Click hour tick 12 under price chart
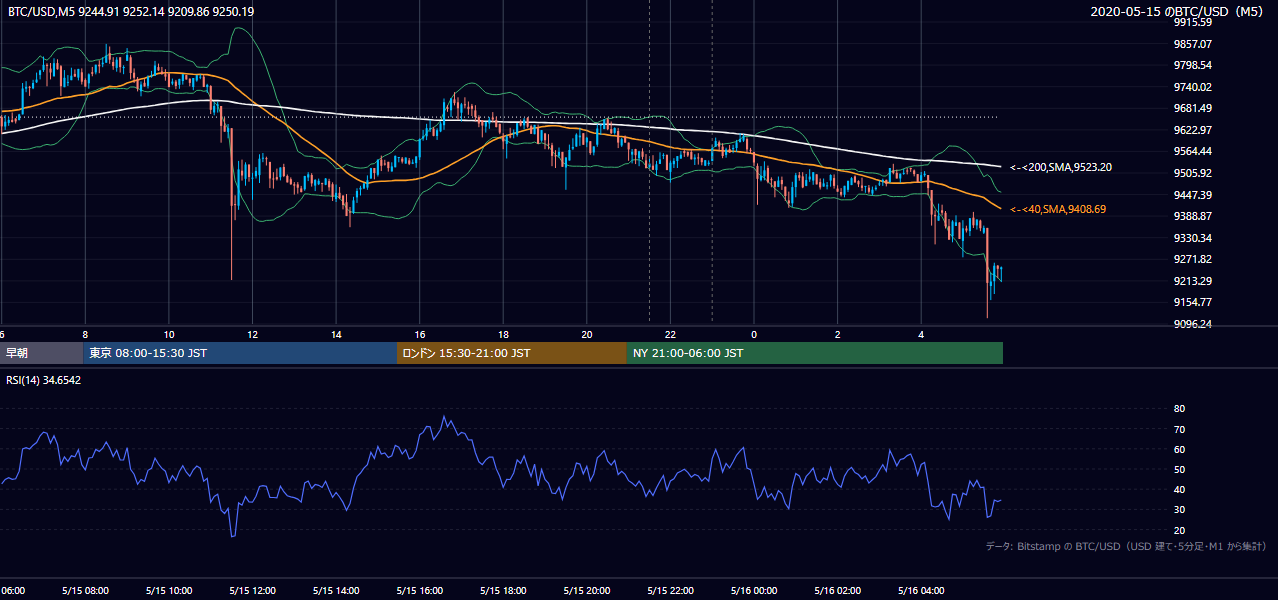The height and width of the screenshot is (600, 1278). tap(253, 334)
